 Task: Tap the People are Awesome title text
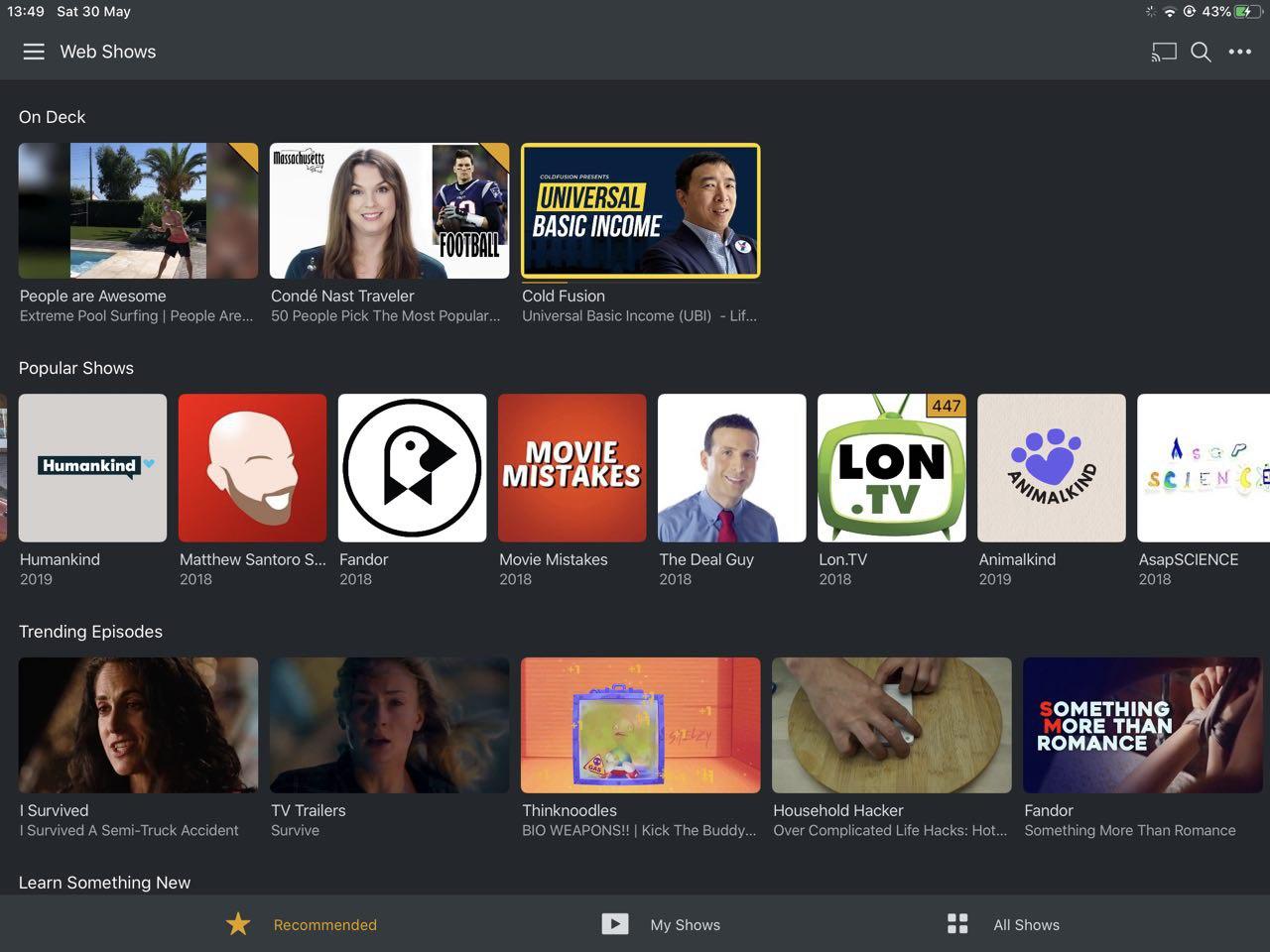tap(93, 296)
